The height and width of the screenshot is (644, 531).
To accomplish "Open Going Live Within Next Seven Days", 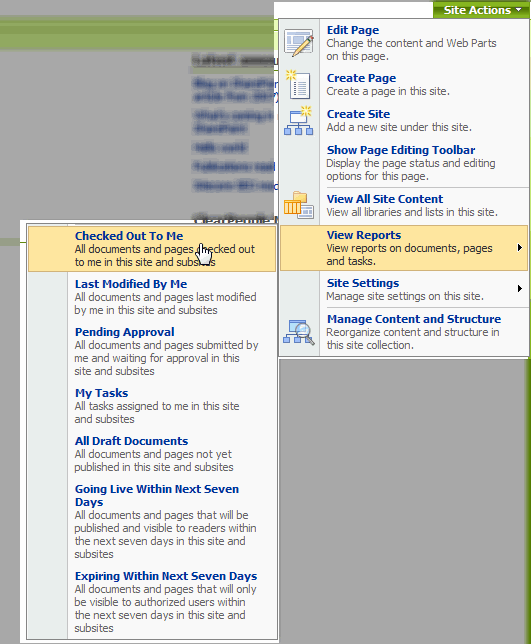I will (152, 521).
